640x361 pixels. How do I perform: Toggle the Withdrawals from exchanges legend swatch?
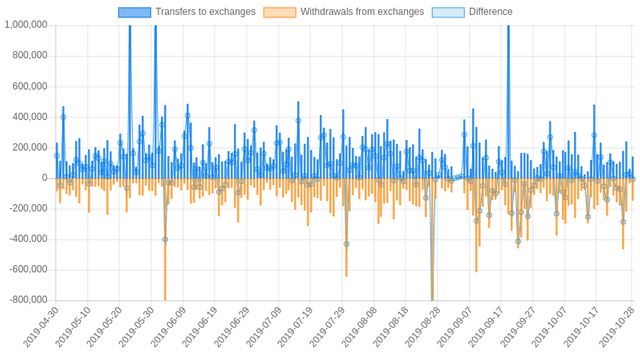click(280, 12)
